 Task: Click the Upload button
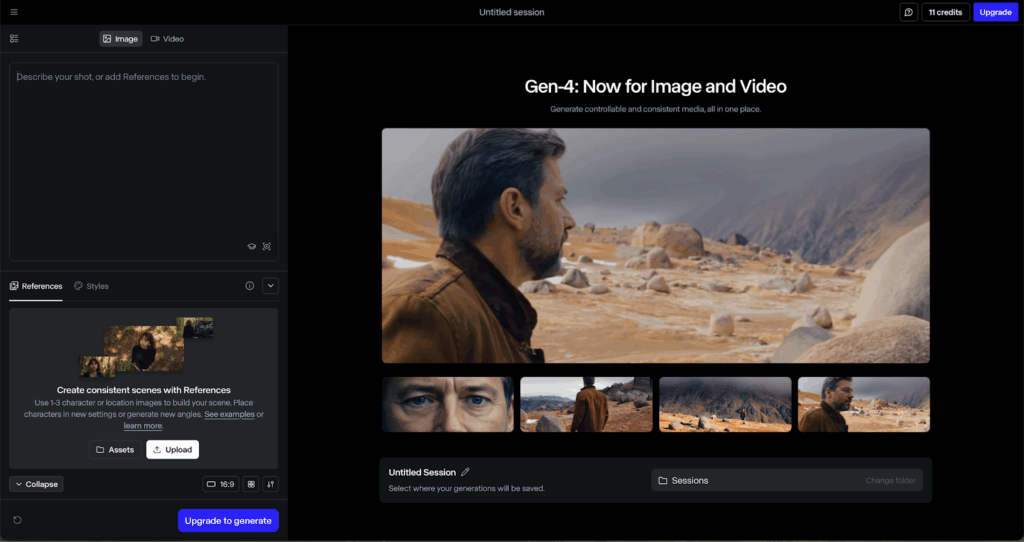[x=172, y=449]
